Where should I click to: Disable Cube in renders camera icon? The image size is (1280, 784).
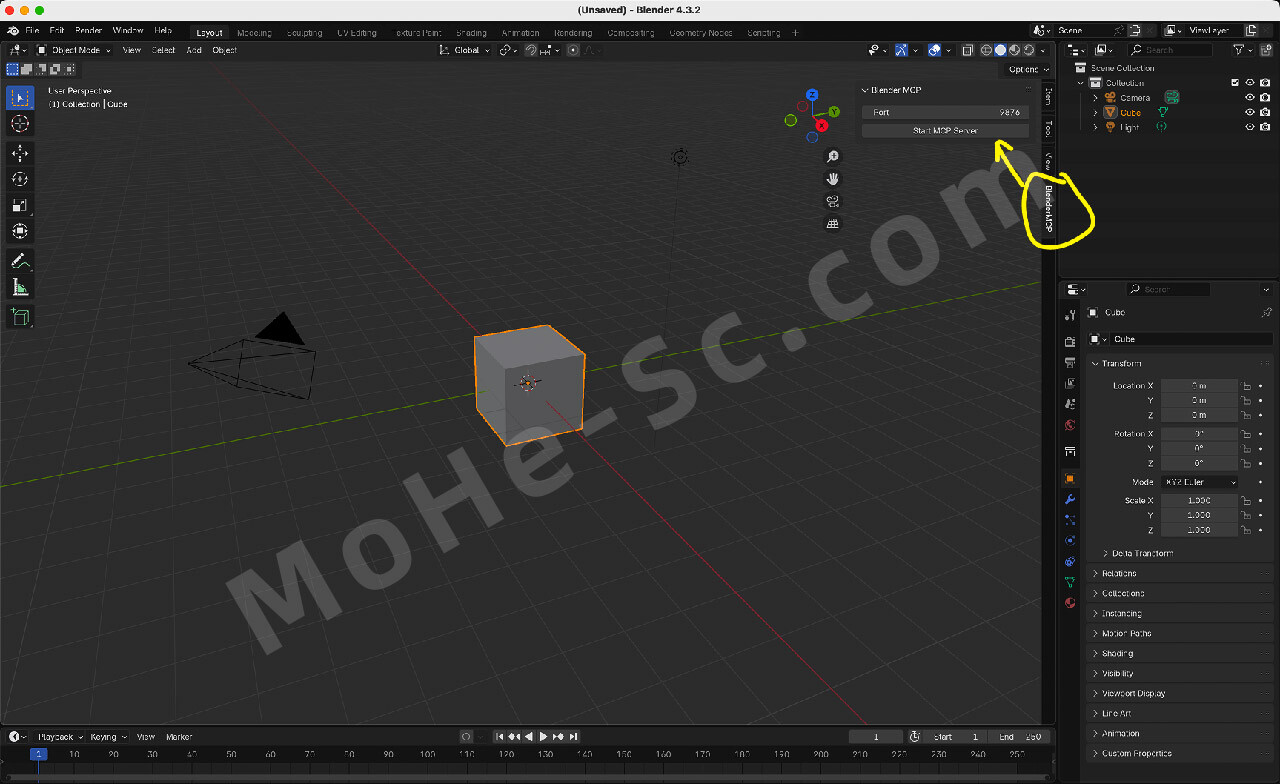click(1265, 112)
